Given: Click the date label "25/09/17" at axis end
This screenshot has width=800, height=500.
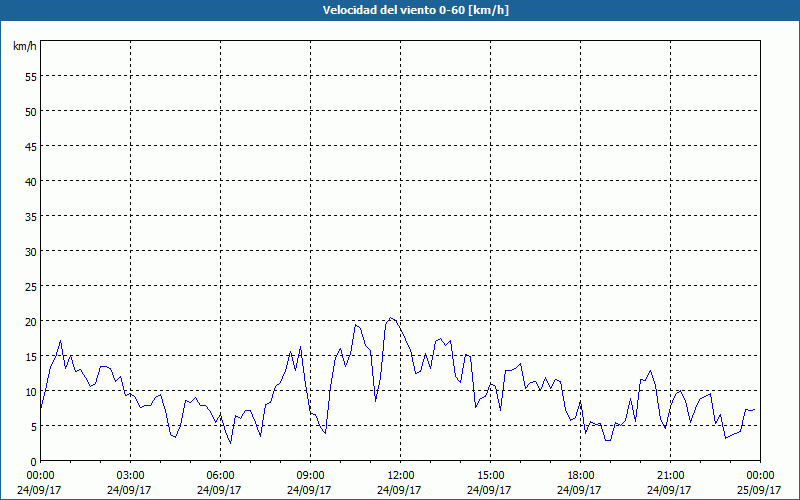Looking at the screenshot, I should coord(759,490).
